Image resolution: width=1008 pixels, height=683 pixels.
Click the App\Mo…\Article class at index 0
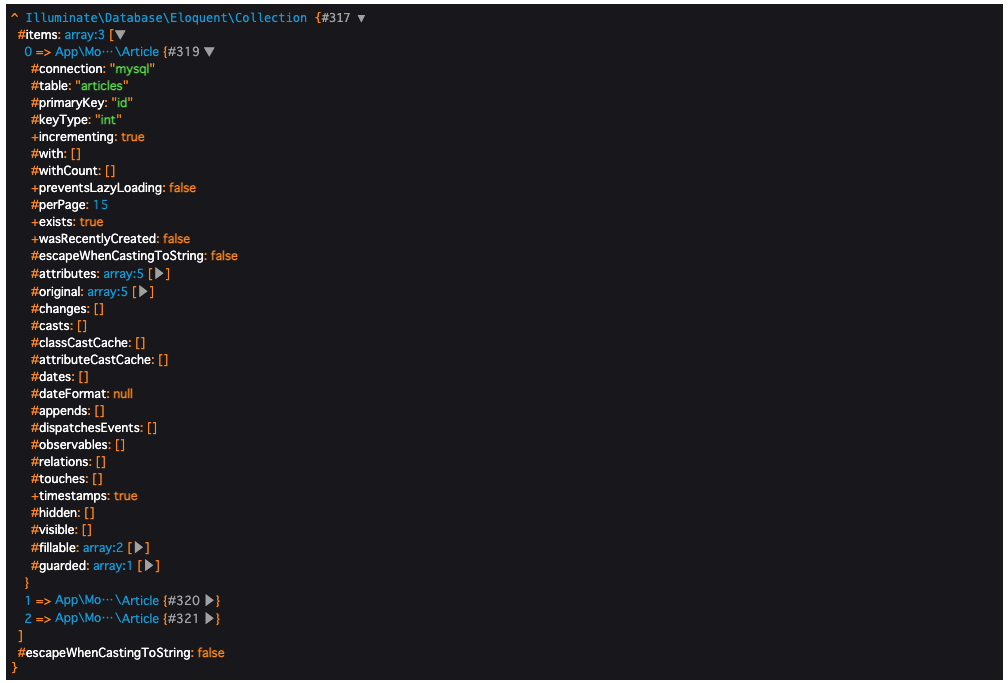tap(107, 51)
